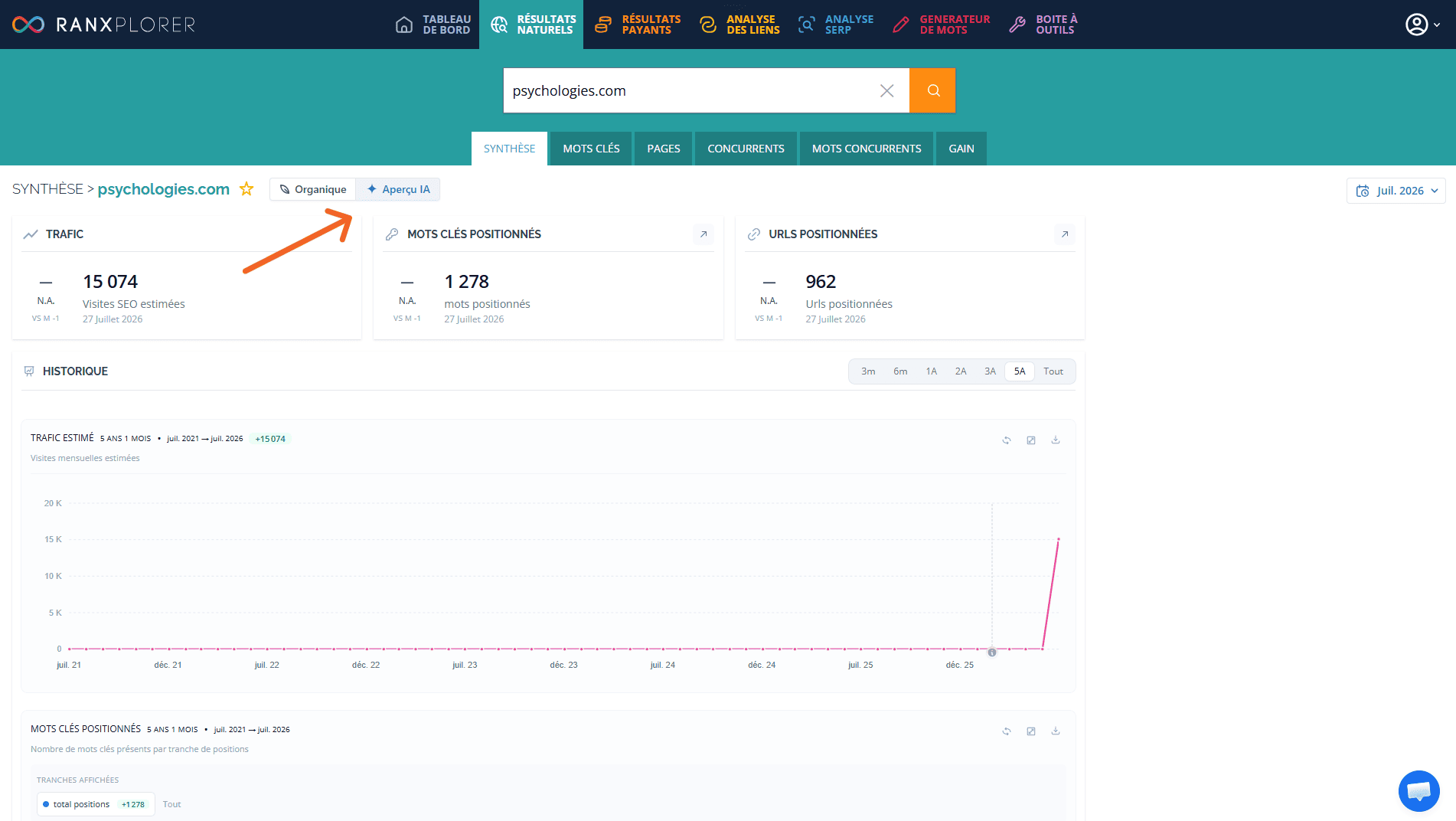1456x821 pixels.
Task: Select 1A history range
Action: tap(931, 371)
